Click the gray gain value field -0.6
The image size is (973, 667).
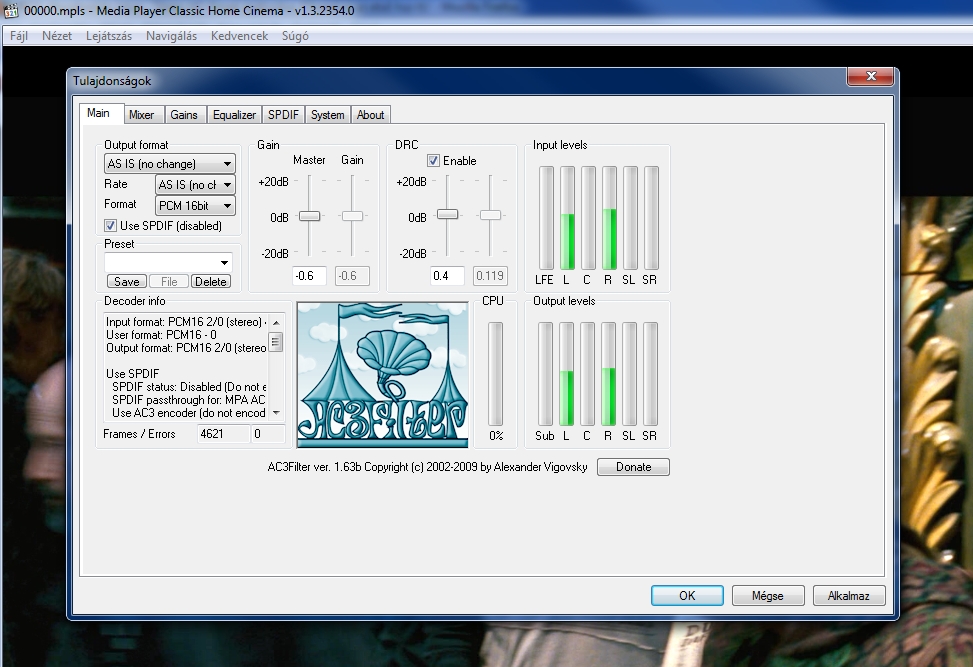tap(352, 276)
